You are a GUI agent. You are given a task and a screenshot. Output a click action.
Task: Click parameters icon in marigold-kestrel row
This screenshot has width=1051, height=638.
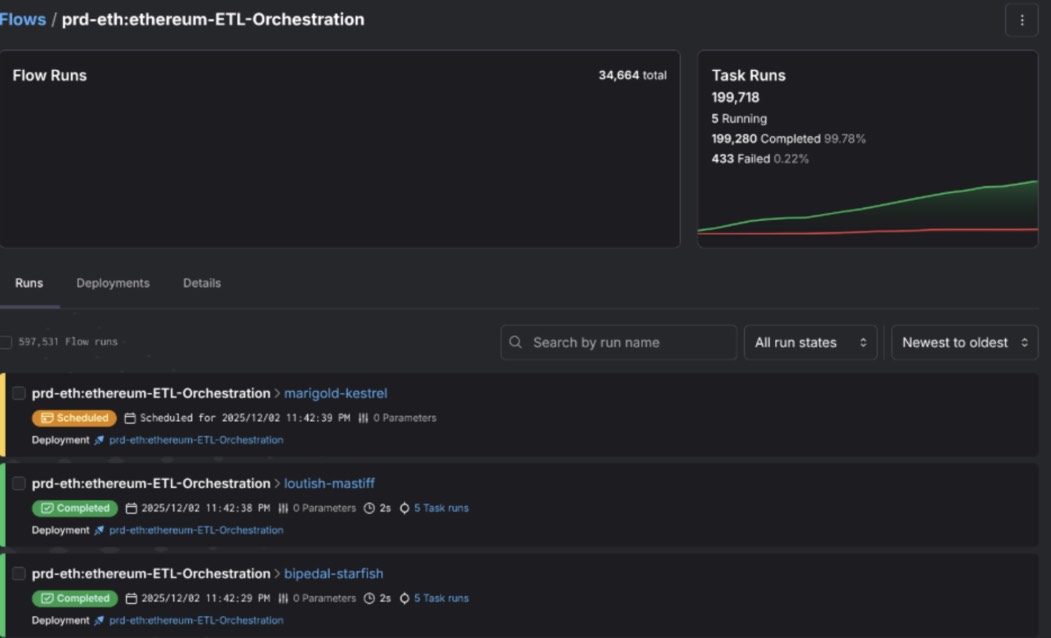363,418
